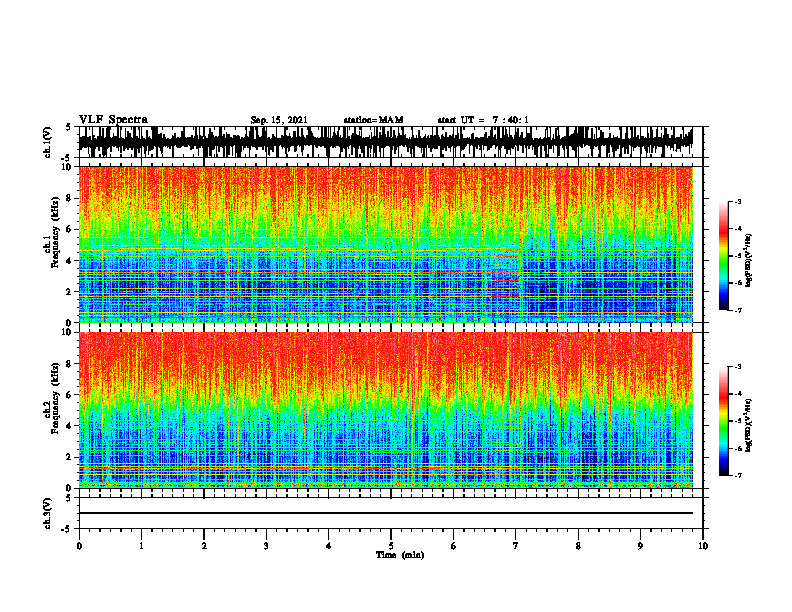Click the "ch.3(V)" axis label
This screenshot has height=612, width=792.
[48, 513]
